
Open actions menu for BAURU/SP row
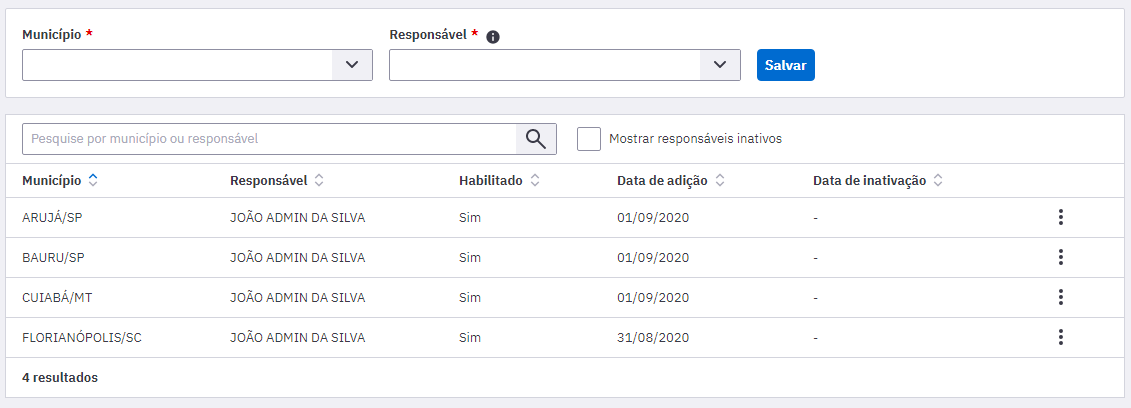[1060, 257]
